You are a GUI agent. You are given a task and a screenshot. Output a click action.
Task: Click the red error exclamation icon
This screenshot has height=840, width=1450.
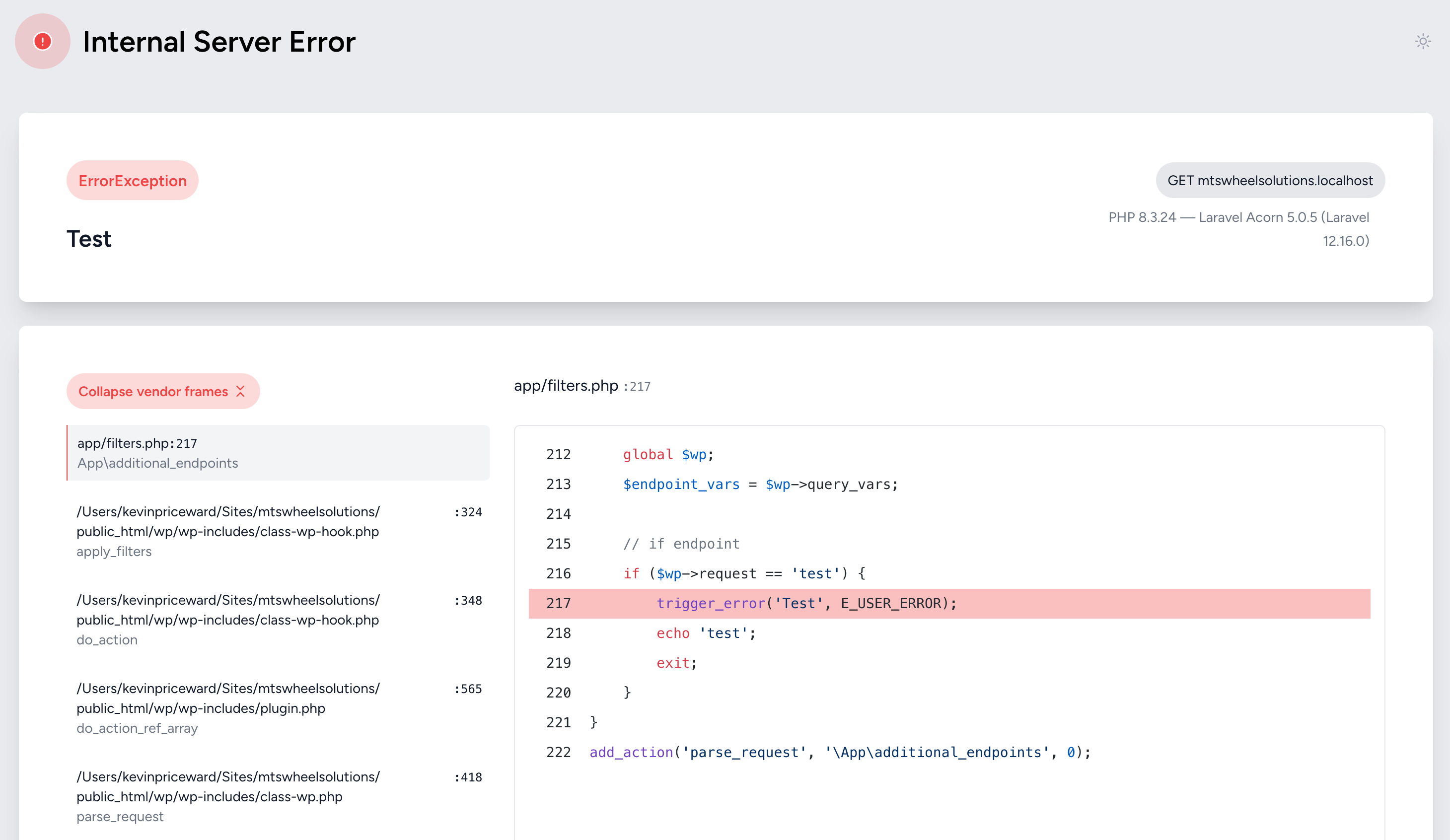pyautogui.click(x=43, y=41)
